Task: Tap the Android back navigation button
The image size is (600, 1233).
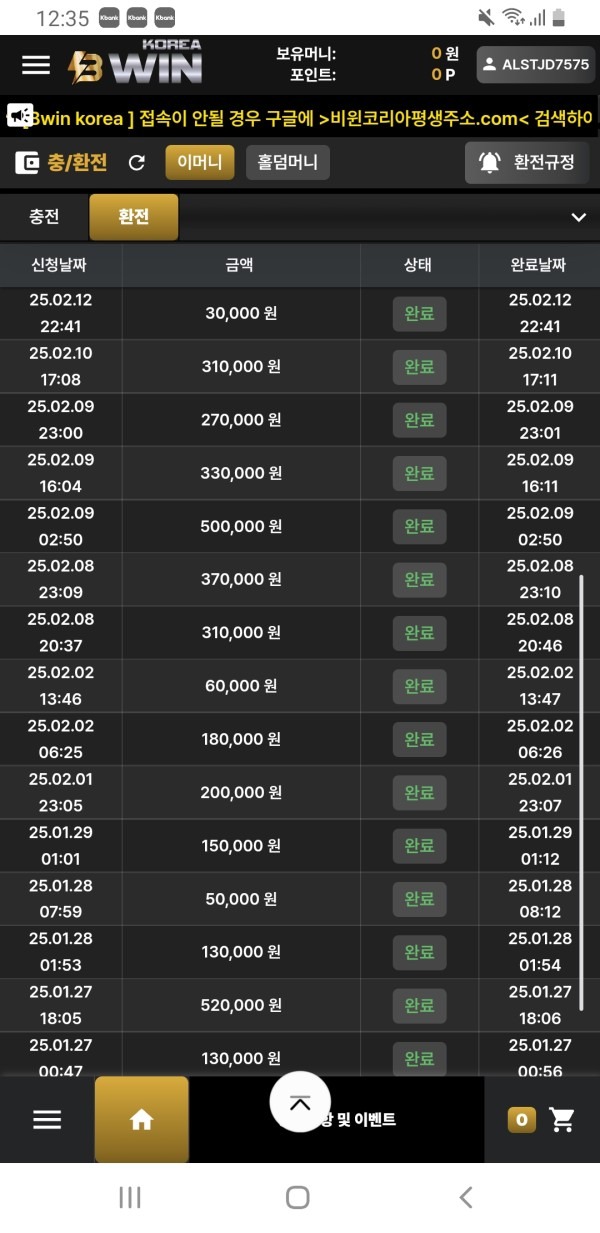Action: [465, 1197]
